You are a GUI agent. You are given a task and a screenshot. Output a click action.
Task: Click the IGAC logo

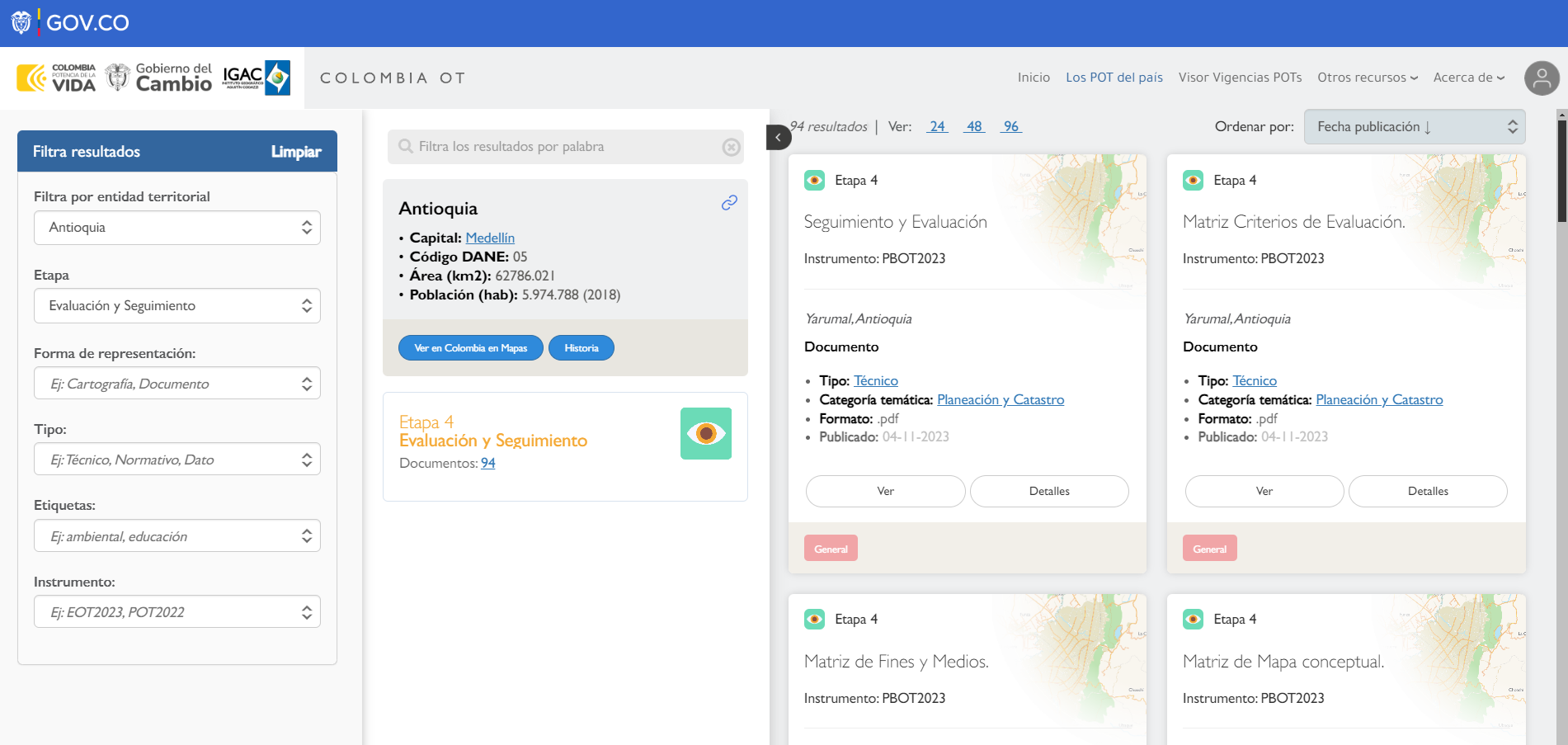coord(257,78)
